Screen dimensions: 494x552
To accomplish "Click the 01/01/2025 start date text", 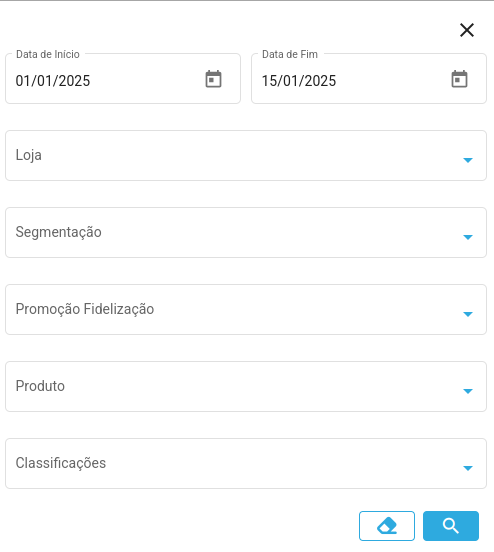I will pos(53,81).
